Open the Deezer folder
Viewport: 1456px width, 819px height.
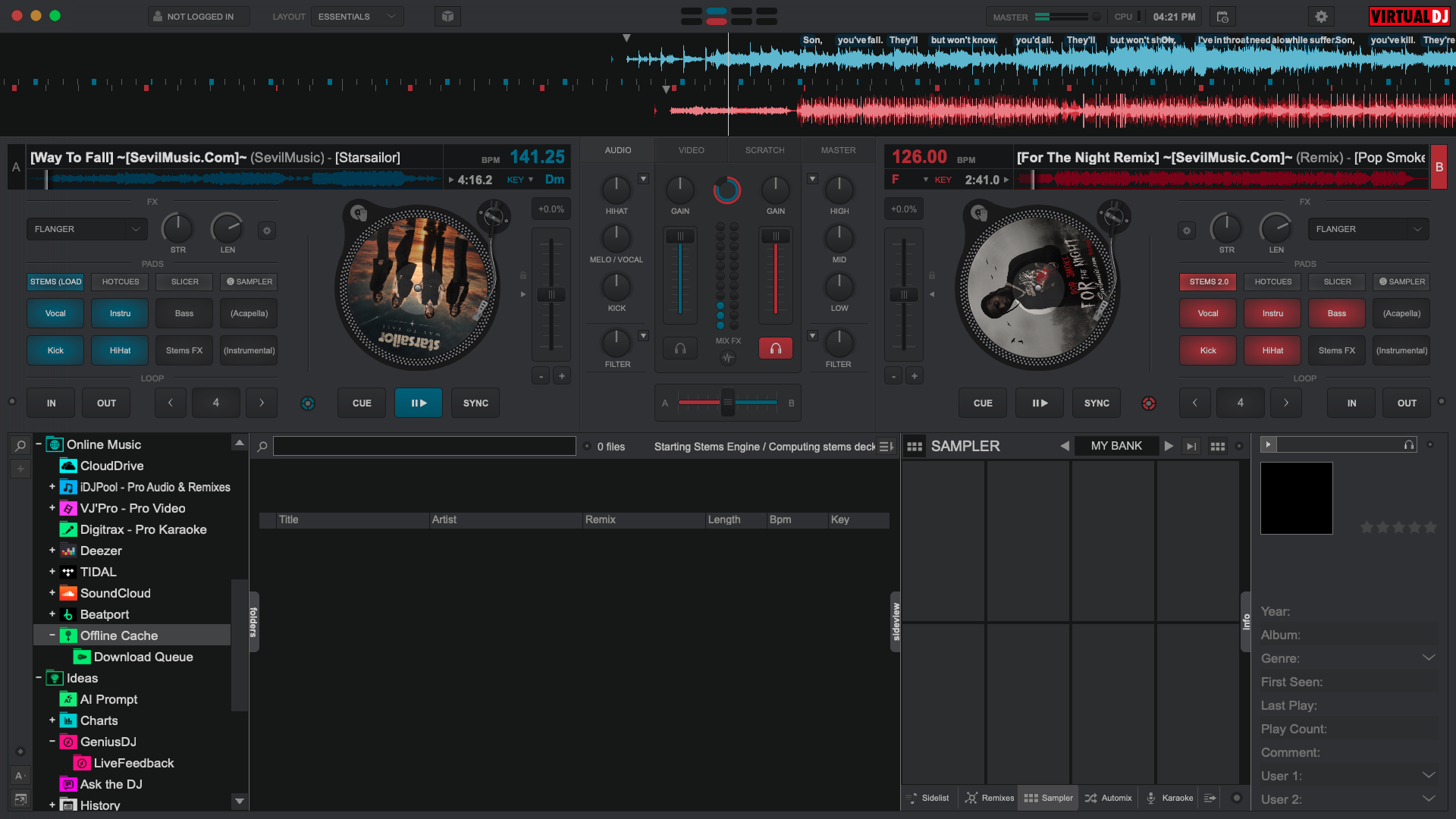101,551
